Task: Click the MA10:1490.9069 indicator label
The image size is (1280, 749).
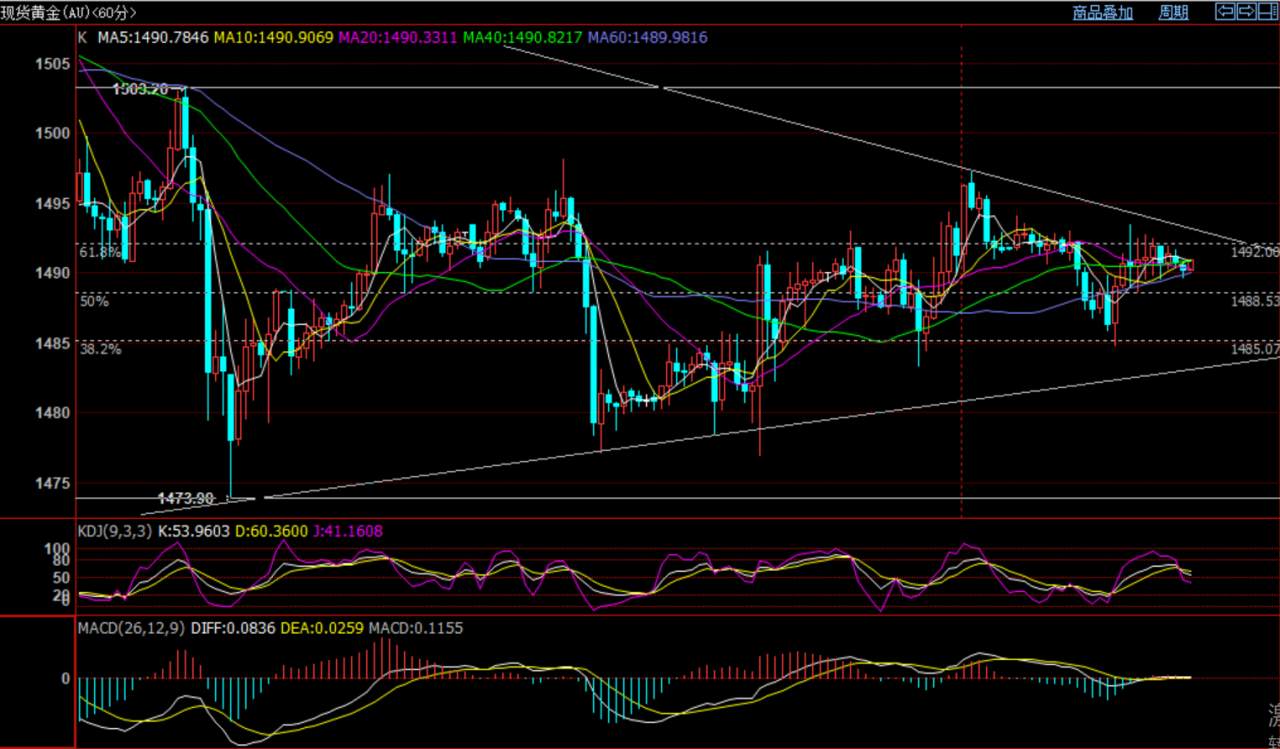Action: [274, 38]
